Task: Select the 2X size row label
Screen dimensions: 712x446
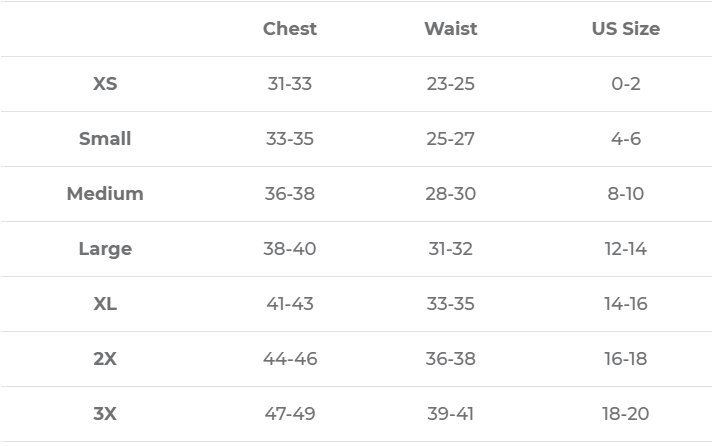Action: coord(105,359)
